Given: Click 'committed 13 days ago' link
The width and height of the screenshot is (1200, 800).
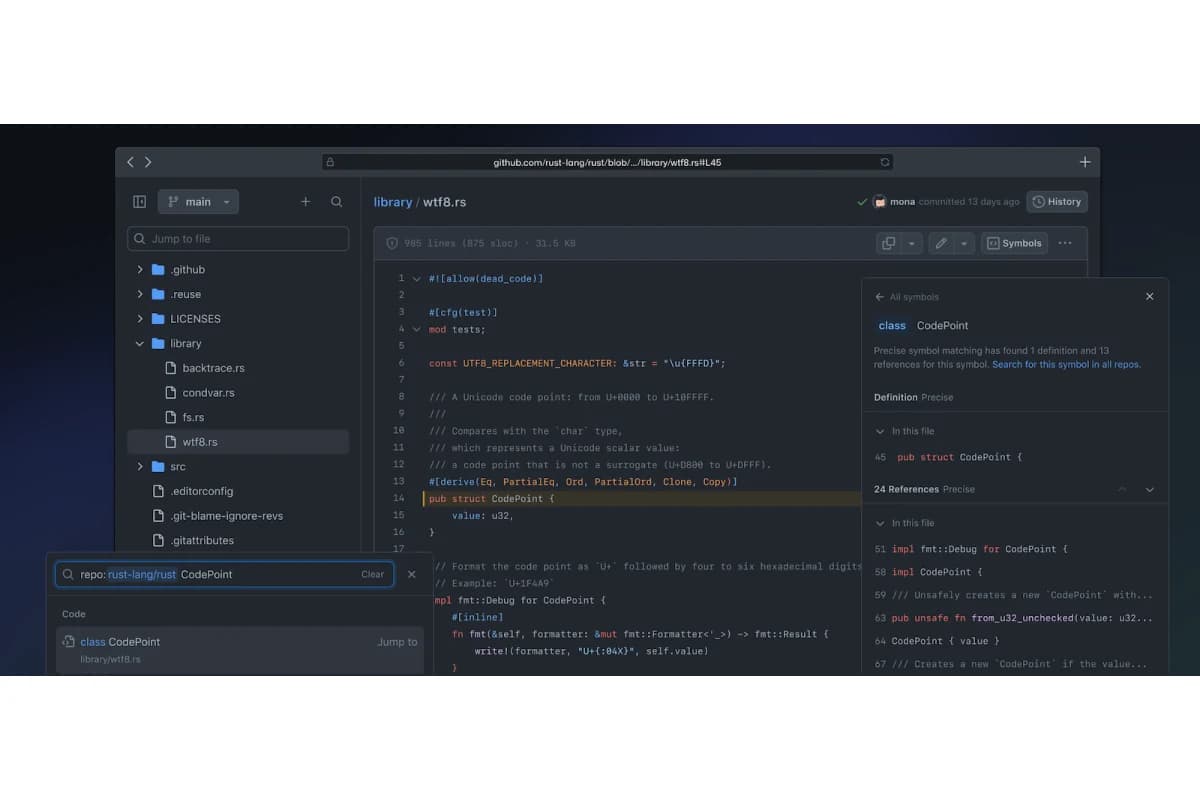Looking at the screenshot, I should [x=969, y=202].
